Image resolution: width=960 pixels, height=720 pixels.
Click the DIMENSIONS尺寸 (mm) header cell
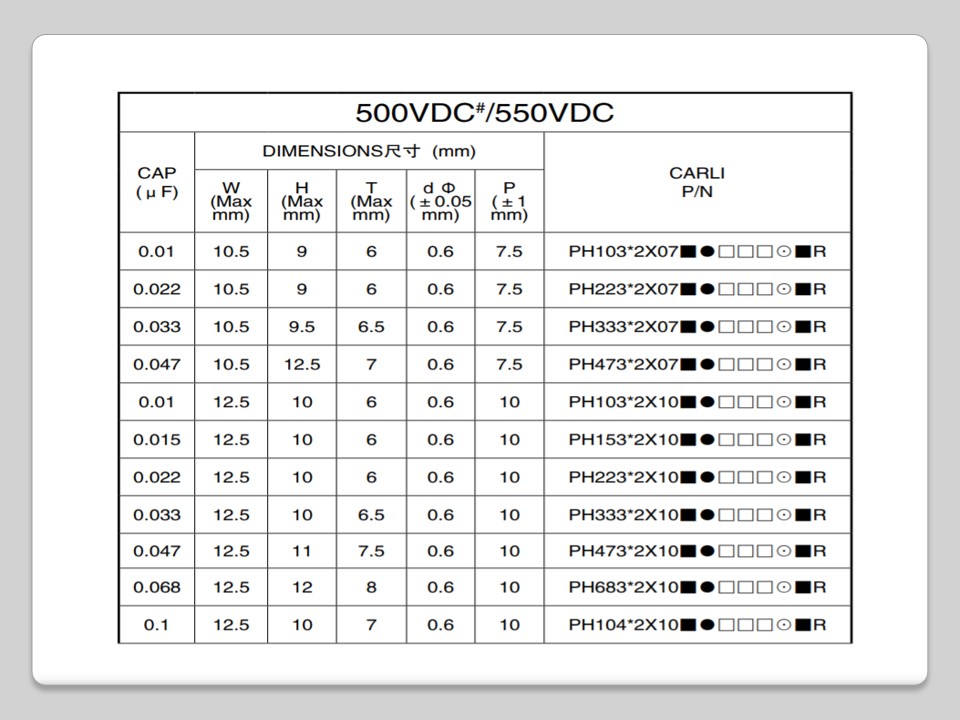(x=368, y=152)
